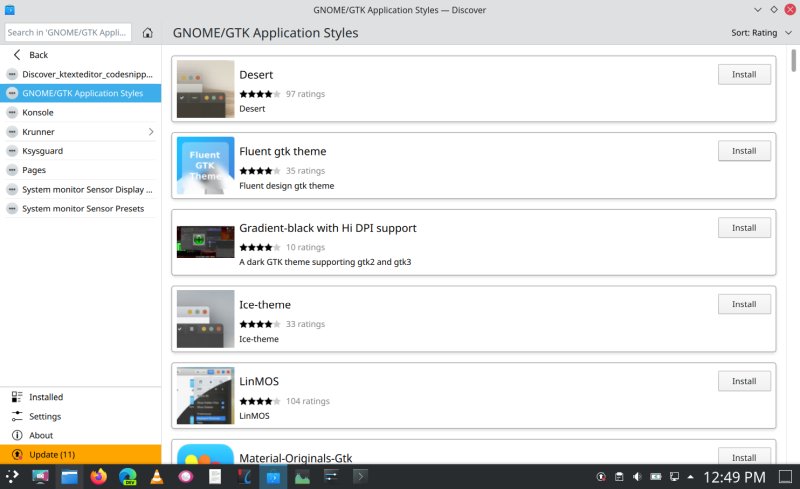Open the Fluent GTK Theme thumbnail
Screen dimensions: 800x489
pyautogui.click(x=206, y=165)
